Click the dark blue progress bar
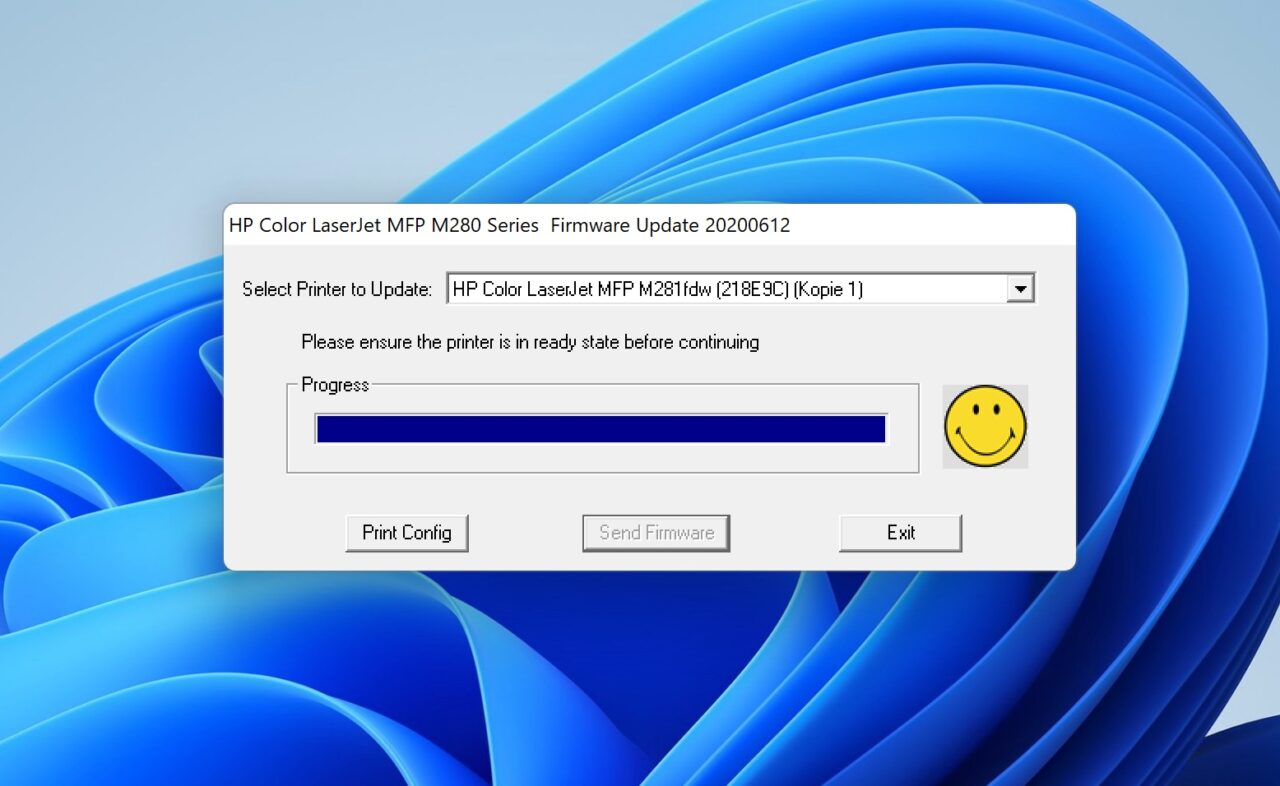The image size is (1280, 786). tap(600, 429)
